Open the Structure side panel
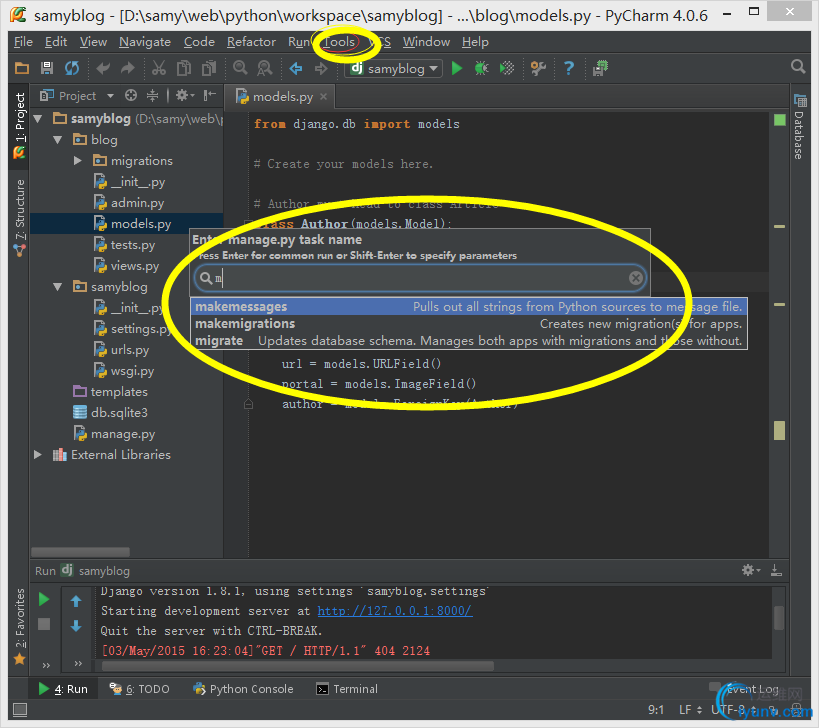819x728 pixels. point(20,217)
